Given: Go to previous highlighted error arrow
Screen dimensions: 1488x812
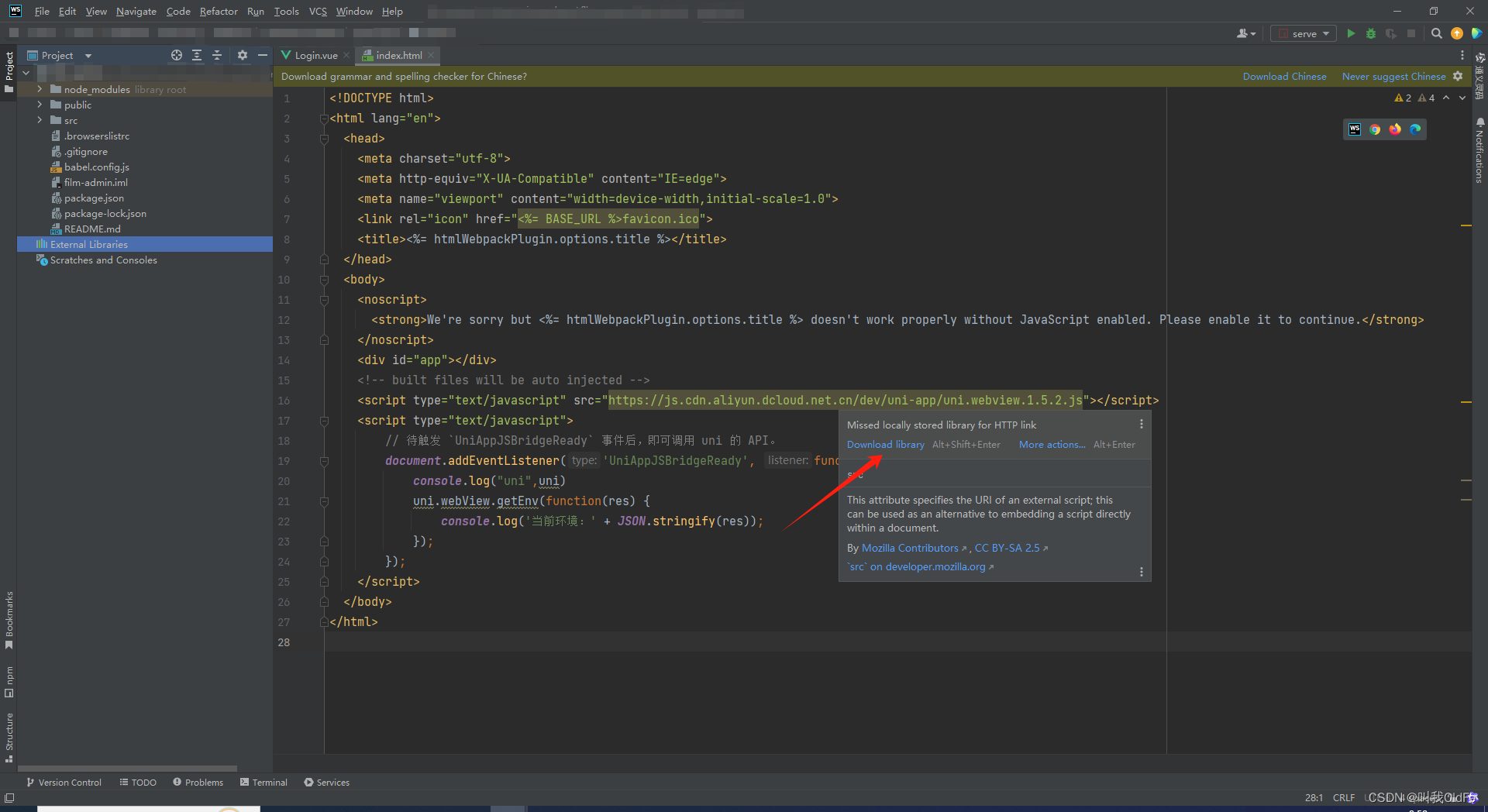Looking at the screenshot, I should pos(1446,98).
